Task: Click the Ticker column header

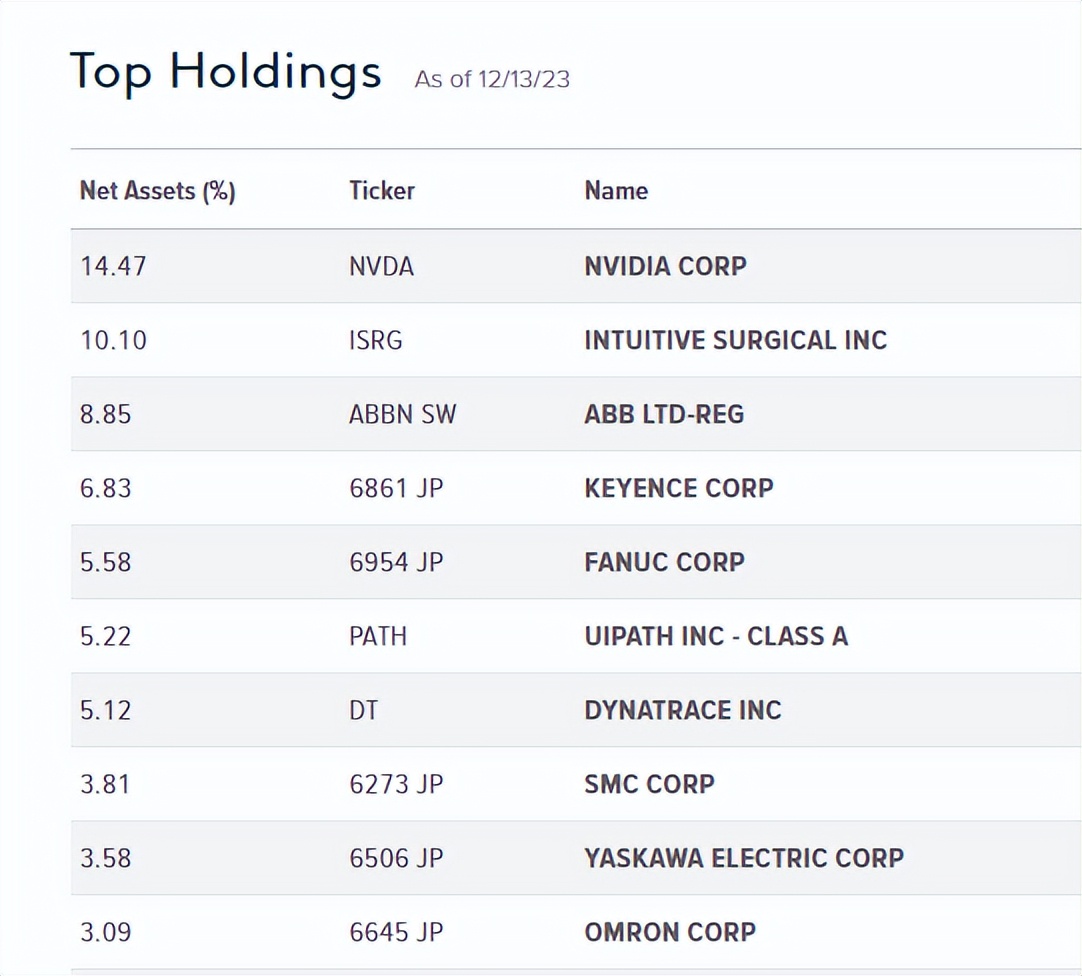Action: coord(381,191)
